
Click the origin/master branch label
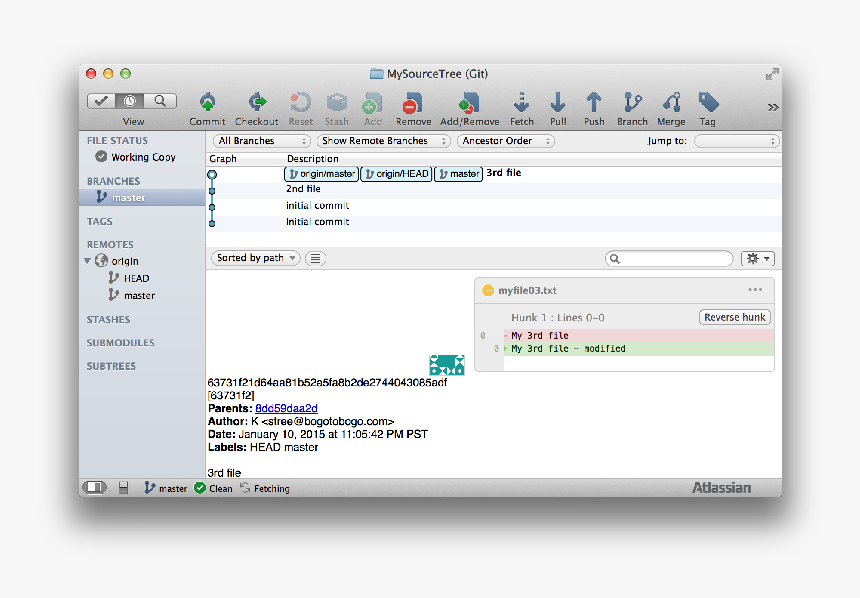321,174
